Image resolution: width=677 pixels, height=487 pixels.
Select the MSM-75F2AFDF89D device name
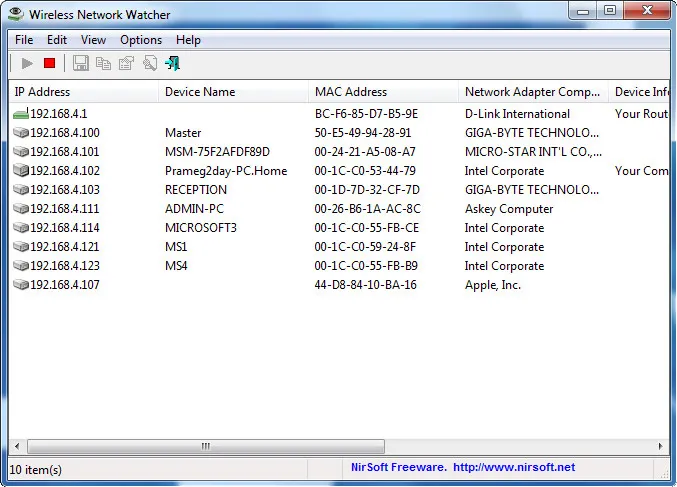tap(217, 152)
